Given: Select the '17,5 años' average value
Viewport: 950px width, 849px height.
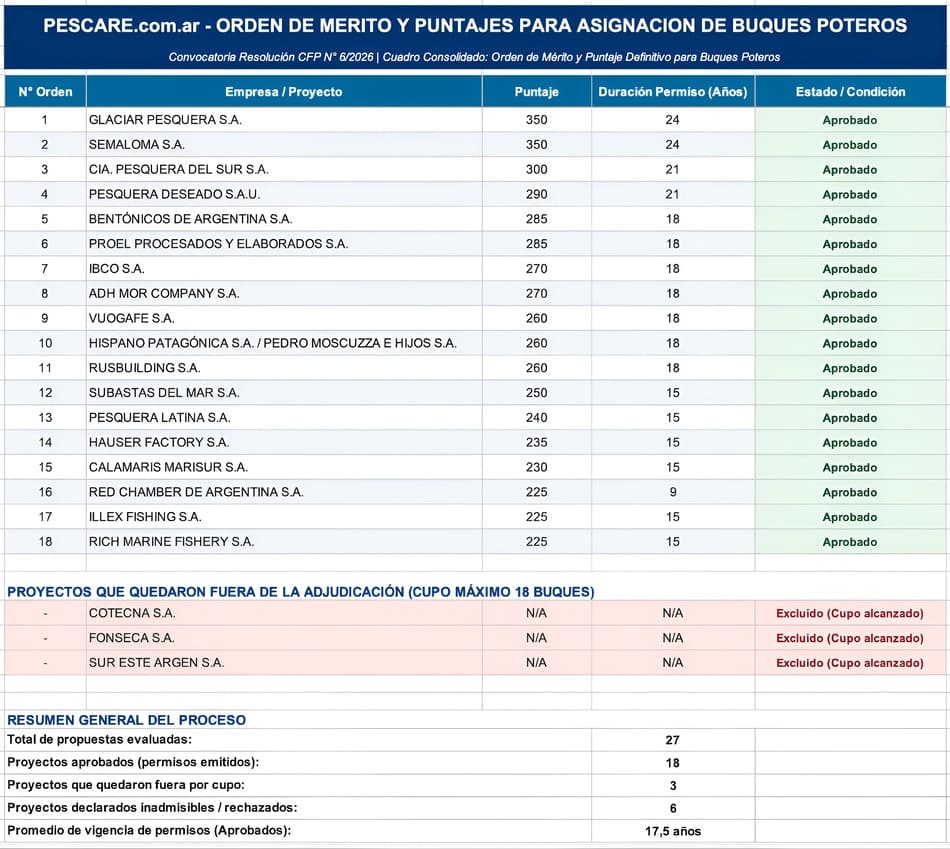Looking at the screenshot, I should [x=673, y=831].
